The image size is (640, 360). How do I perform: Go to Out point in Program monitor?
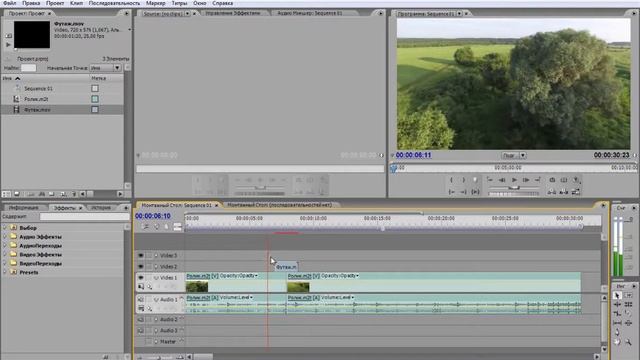tap(463, 191)
